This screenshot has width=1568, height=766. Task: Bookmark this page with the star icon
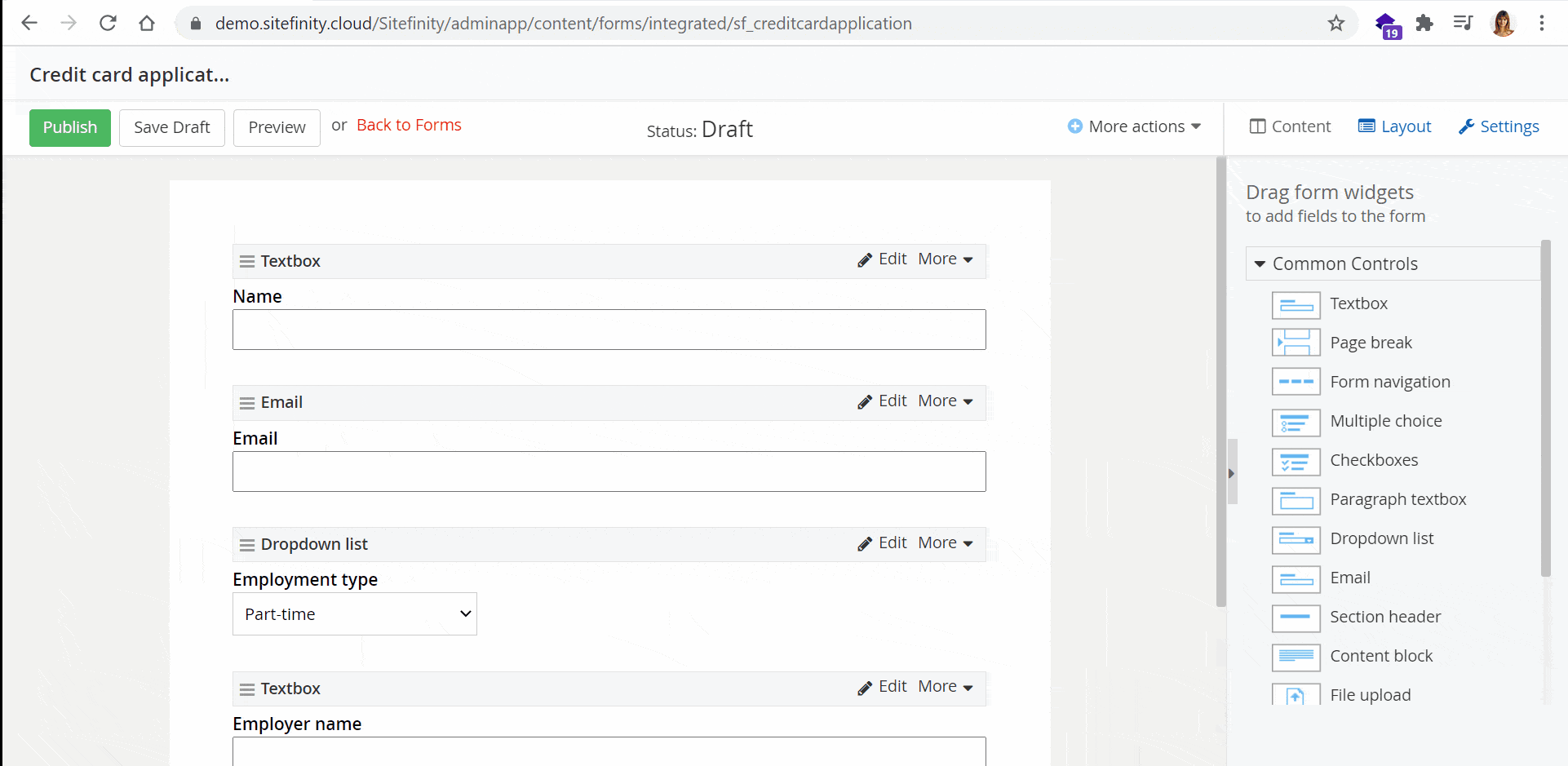click(x=1335, y=24)
